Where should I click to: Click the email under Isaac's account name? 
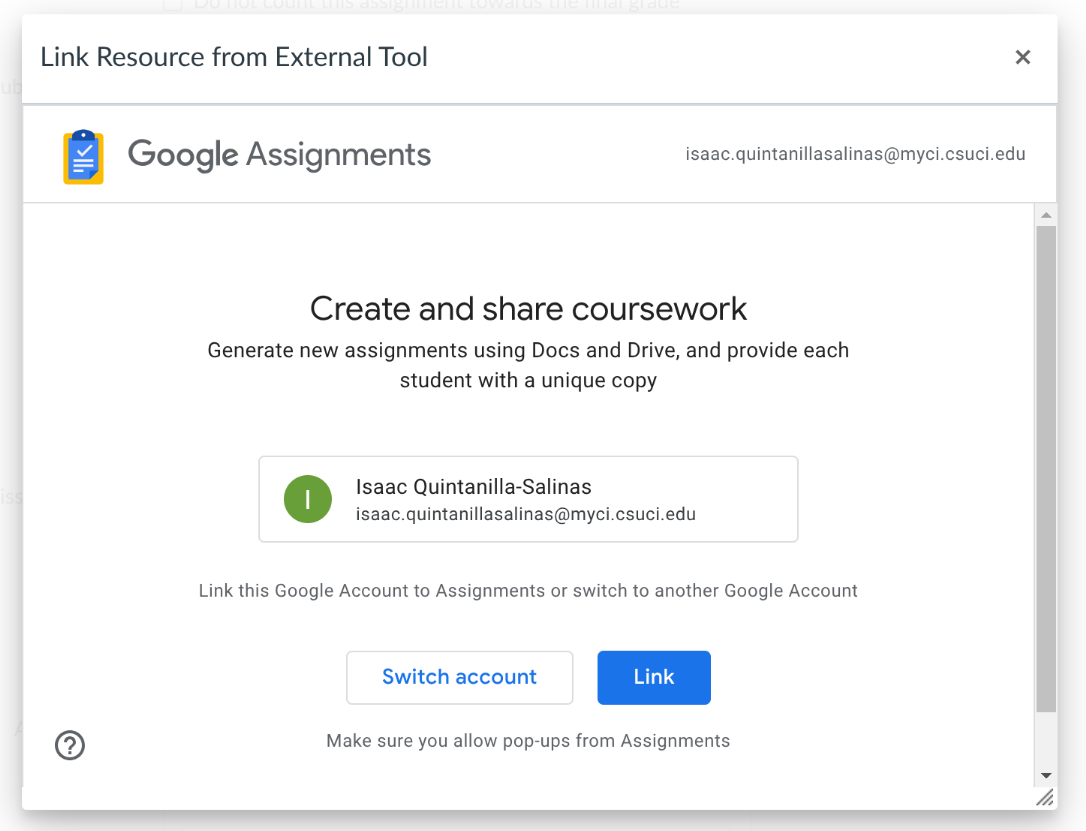(525, 515)
